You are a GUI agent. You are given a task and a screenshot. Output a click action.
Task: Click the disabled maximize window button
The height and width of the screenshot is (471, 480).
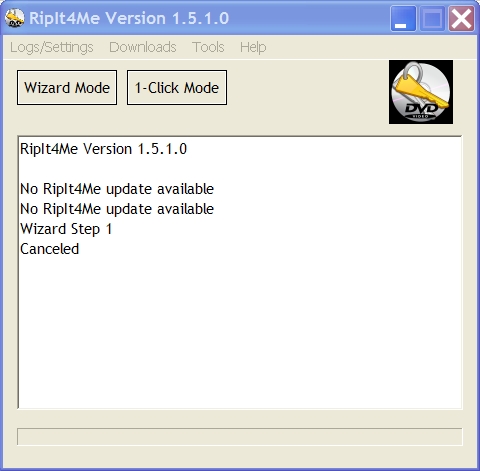pos(432,18)
